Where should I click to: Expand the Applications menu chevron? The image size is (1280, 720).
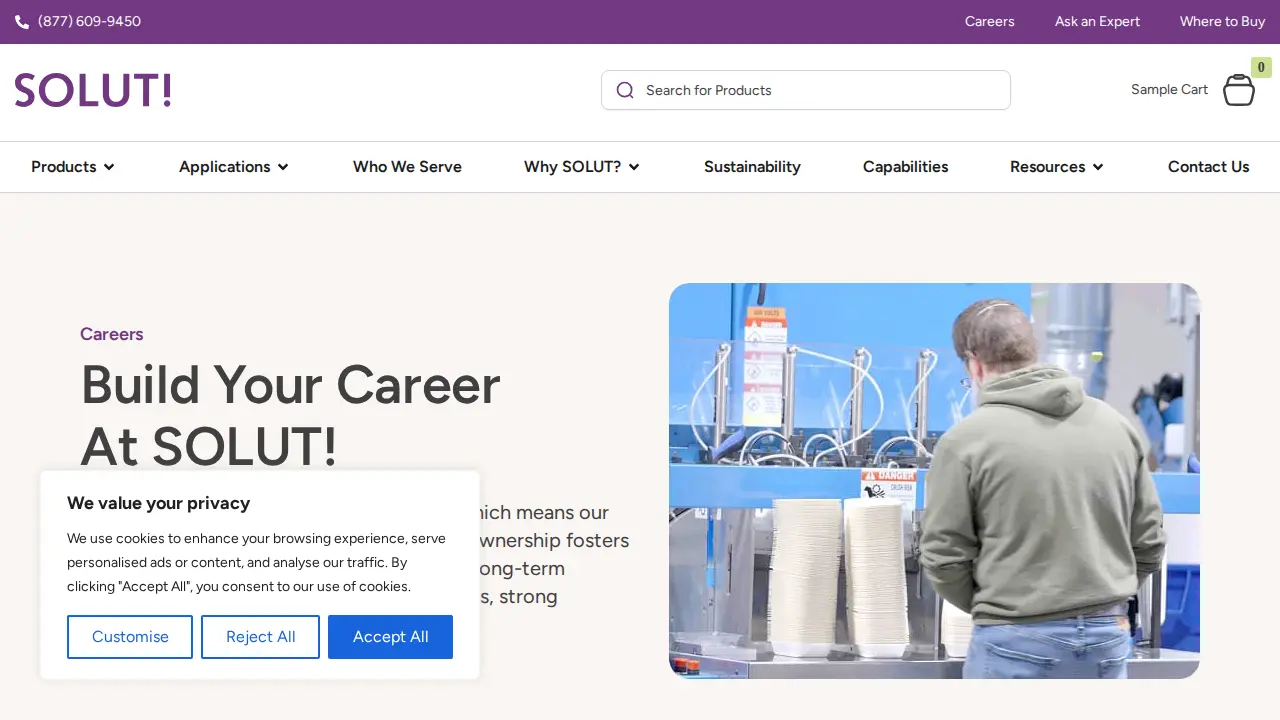(x=283, y=167)
